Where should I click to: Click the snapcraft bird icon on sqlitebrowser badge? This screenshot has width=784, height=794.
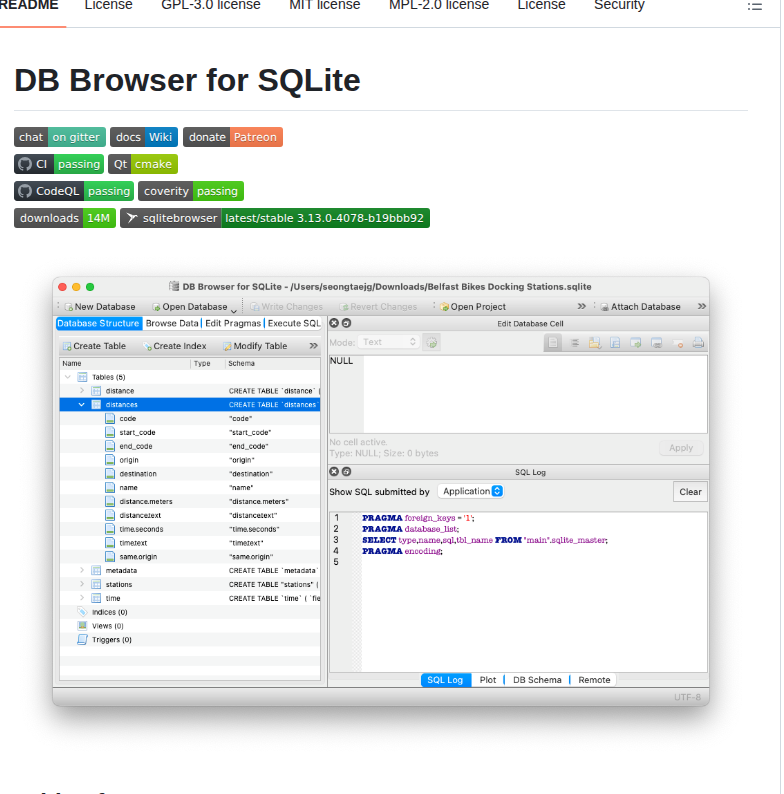(x=132, y=218)
